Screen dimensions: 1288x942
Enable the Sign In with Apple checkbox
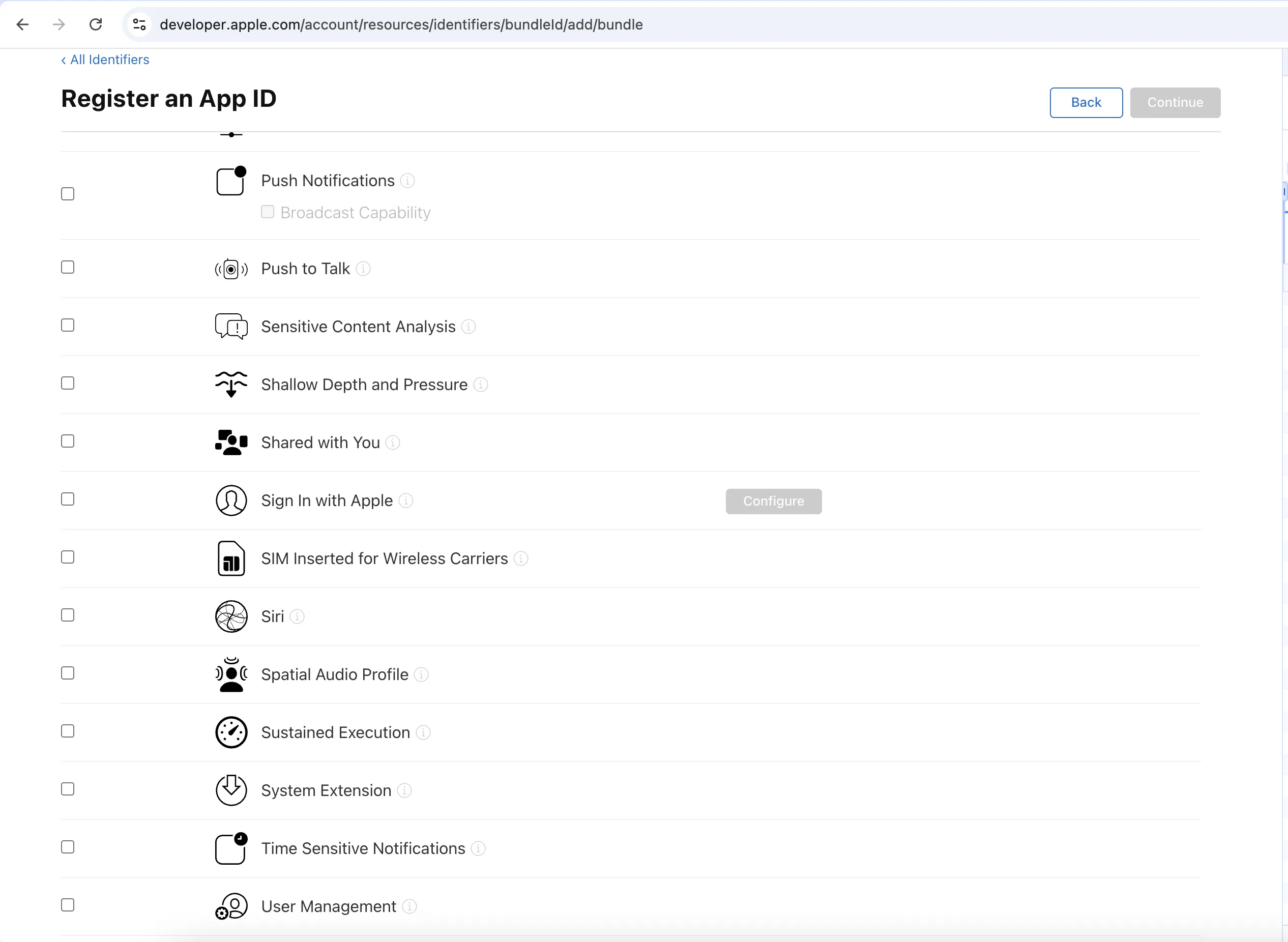[x=68, y=499]
